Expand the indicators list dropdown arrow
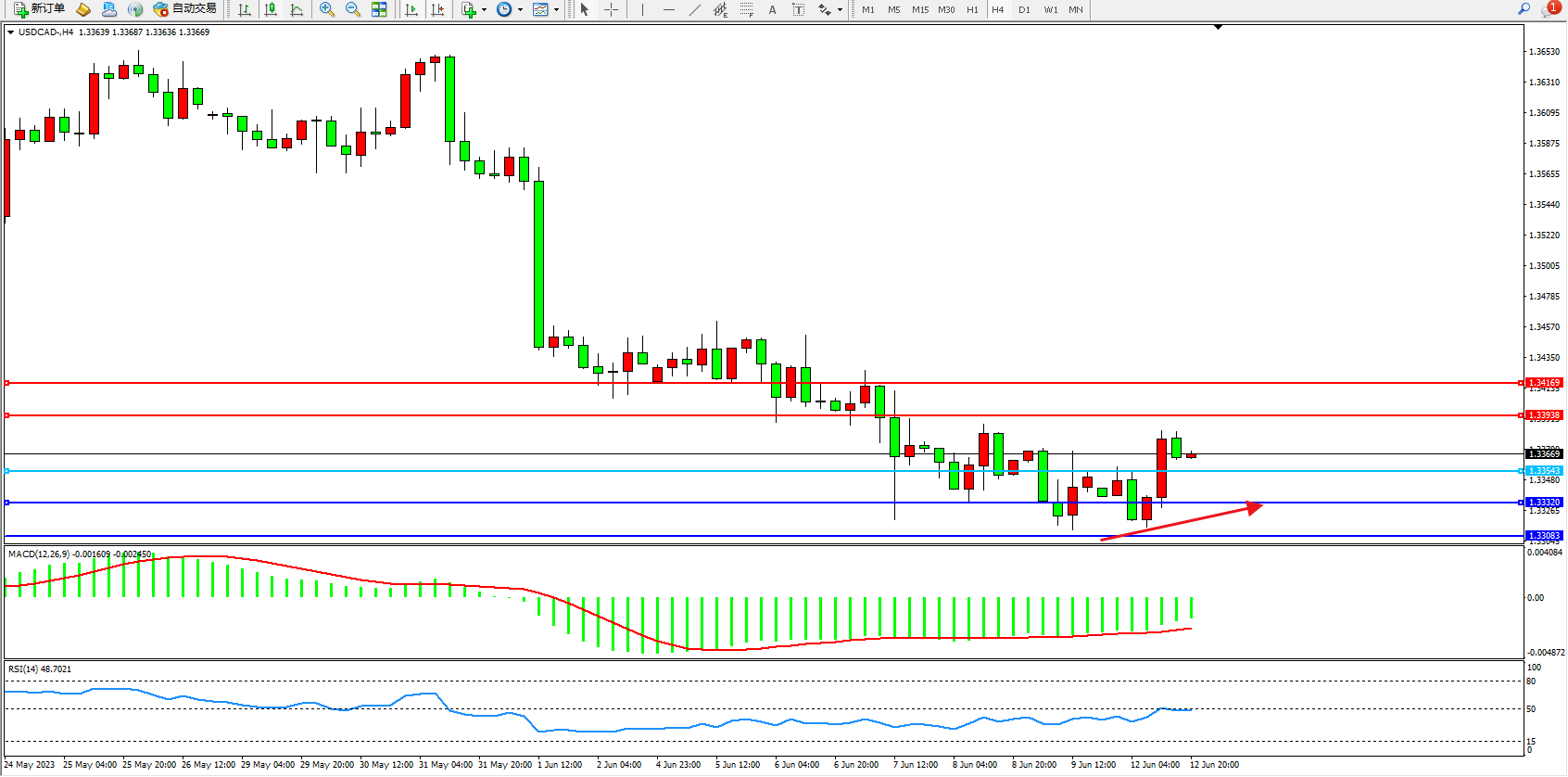 pos(484,10)
